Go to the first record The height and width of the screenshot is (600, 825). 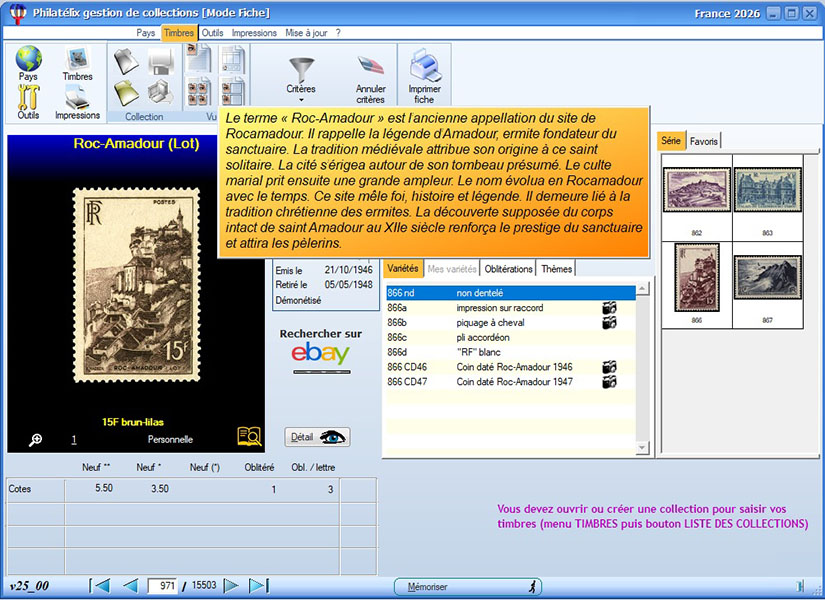pos(100,586)
